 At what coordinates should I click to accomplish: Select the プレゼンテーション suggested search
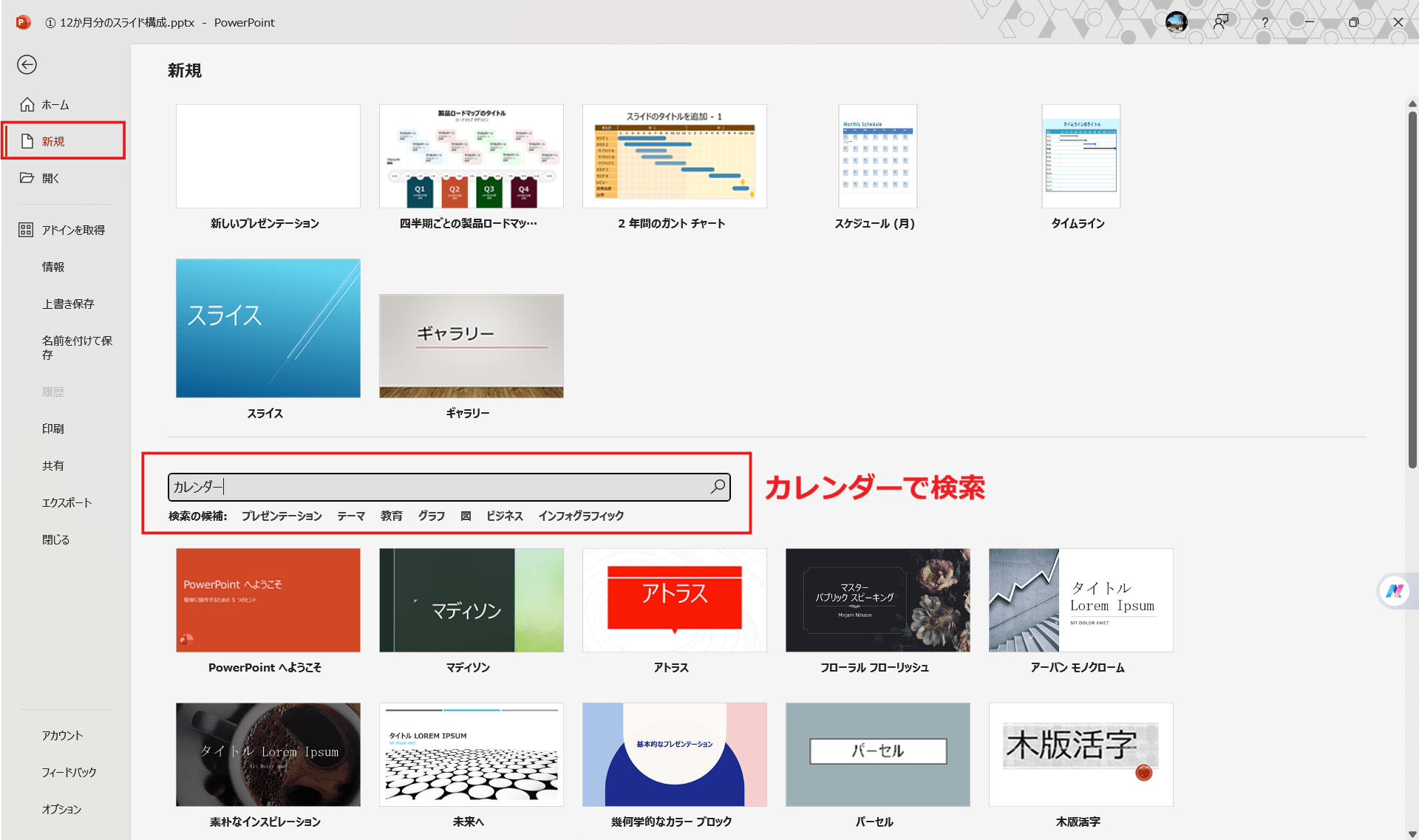(x=282, y=516)
